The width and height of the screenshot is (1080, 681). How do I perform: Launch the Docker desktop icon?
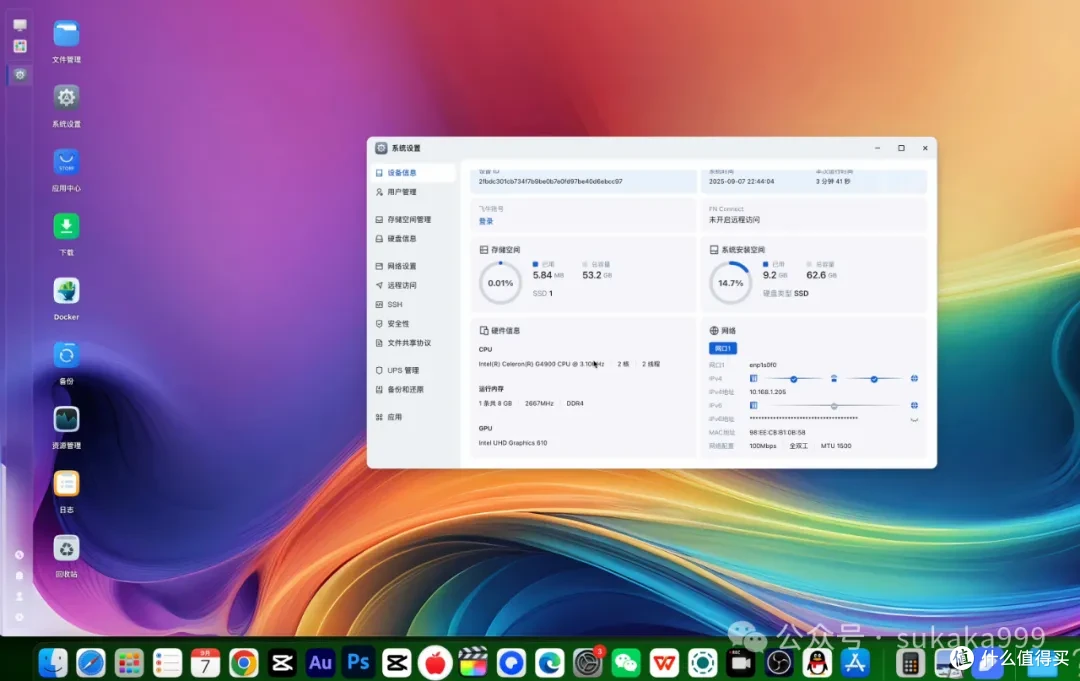[66, 291]
